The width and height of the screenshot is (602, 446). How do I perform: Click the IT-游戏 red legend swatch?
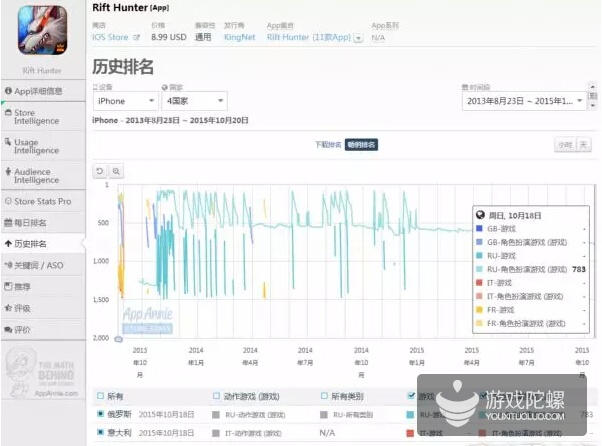[479, 282]
